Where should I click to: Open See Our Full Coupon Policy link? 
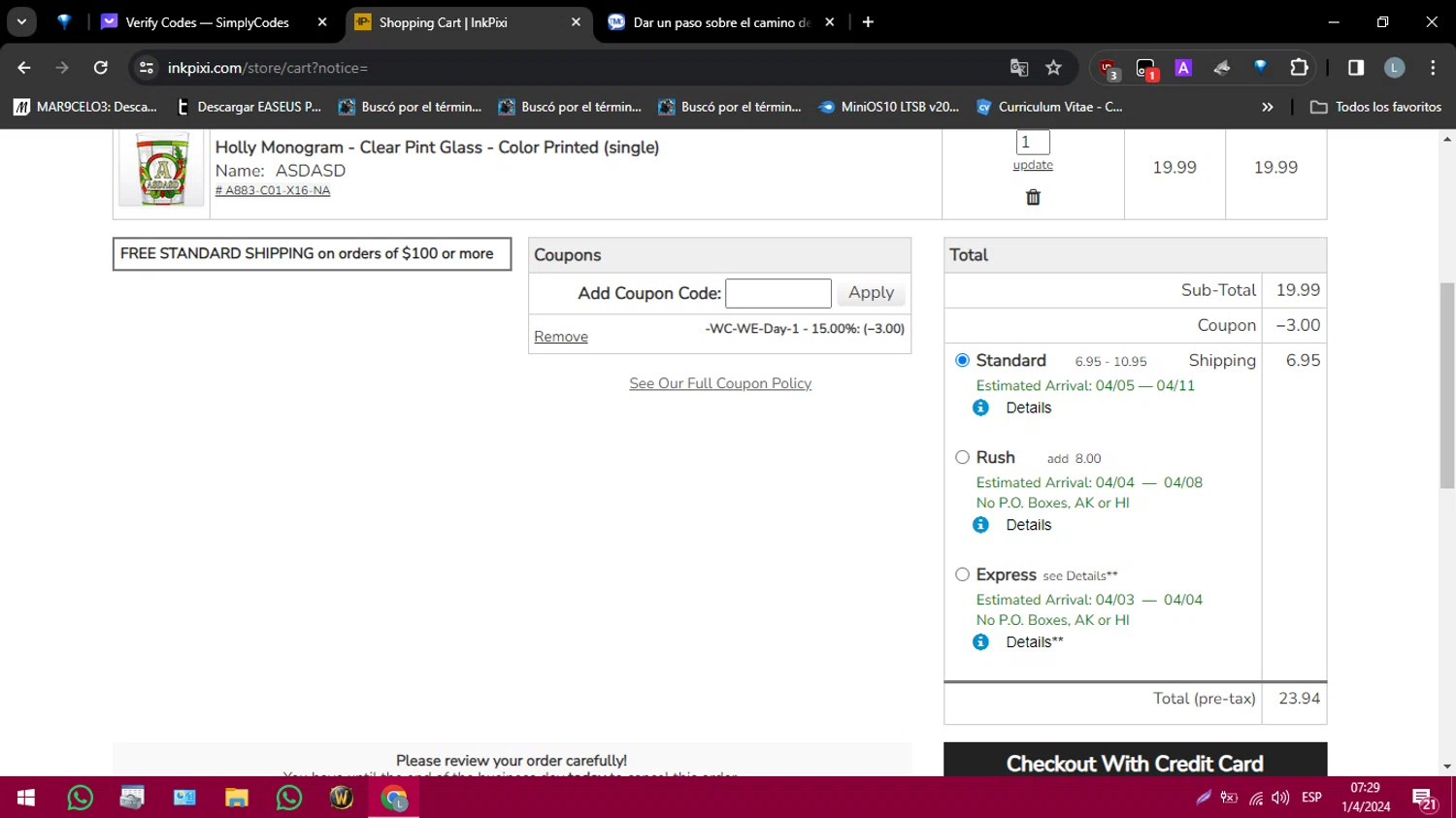[x=720, y=383]
